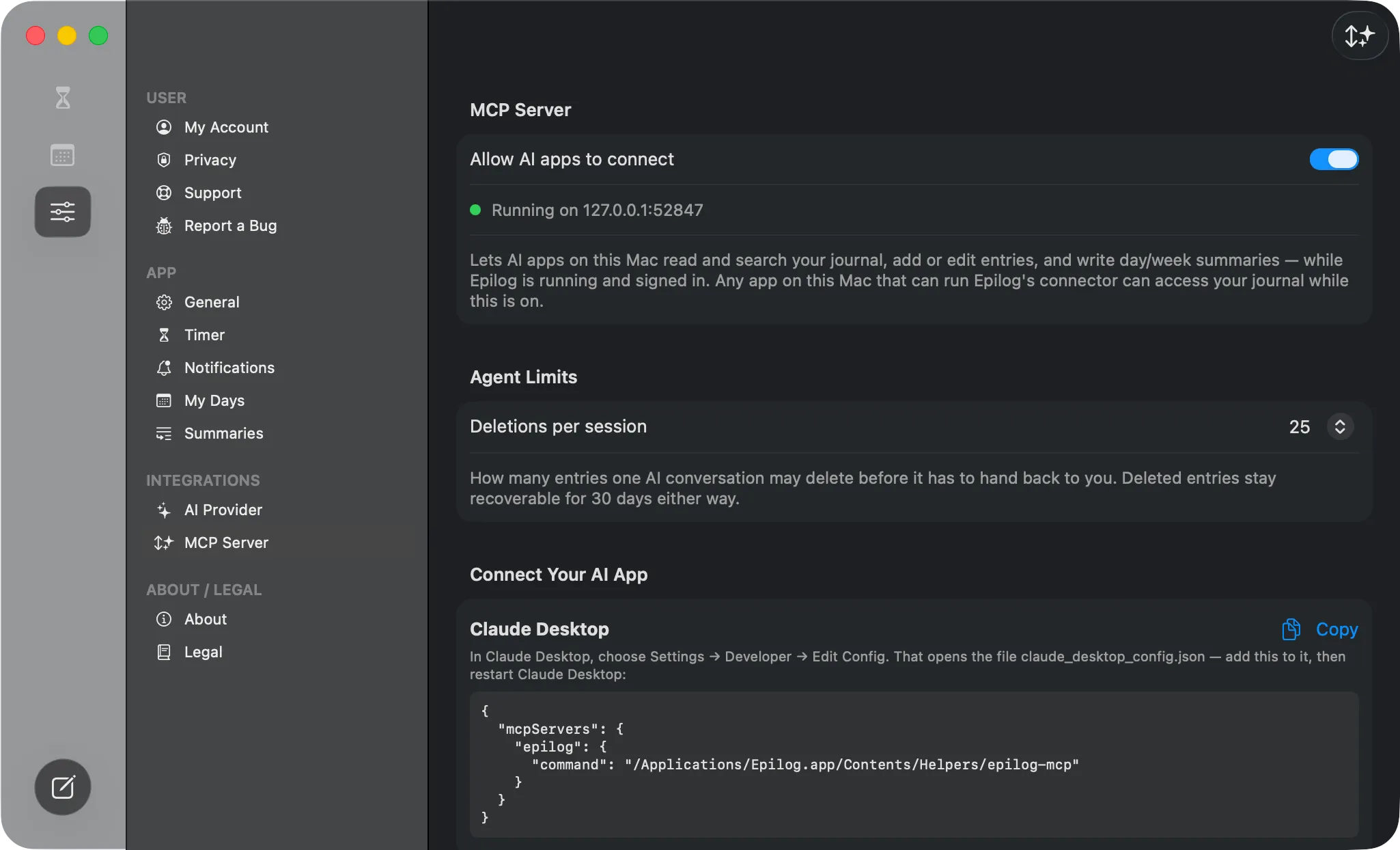Image resolution: width=1400 pixels, height=850 pixels.
Task: Open AI Provider integration settings
Action: 223,510
